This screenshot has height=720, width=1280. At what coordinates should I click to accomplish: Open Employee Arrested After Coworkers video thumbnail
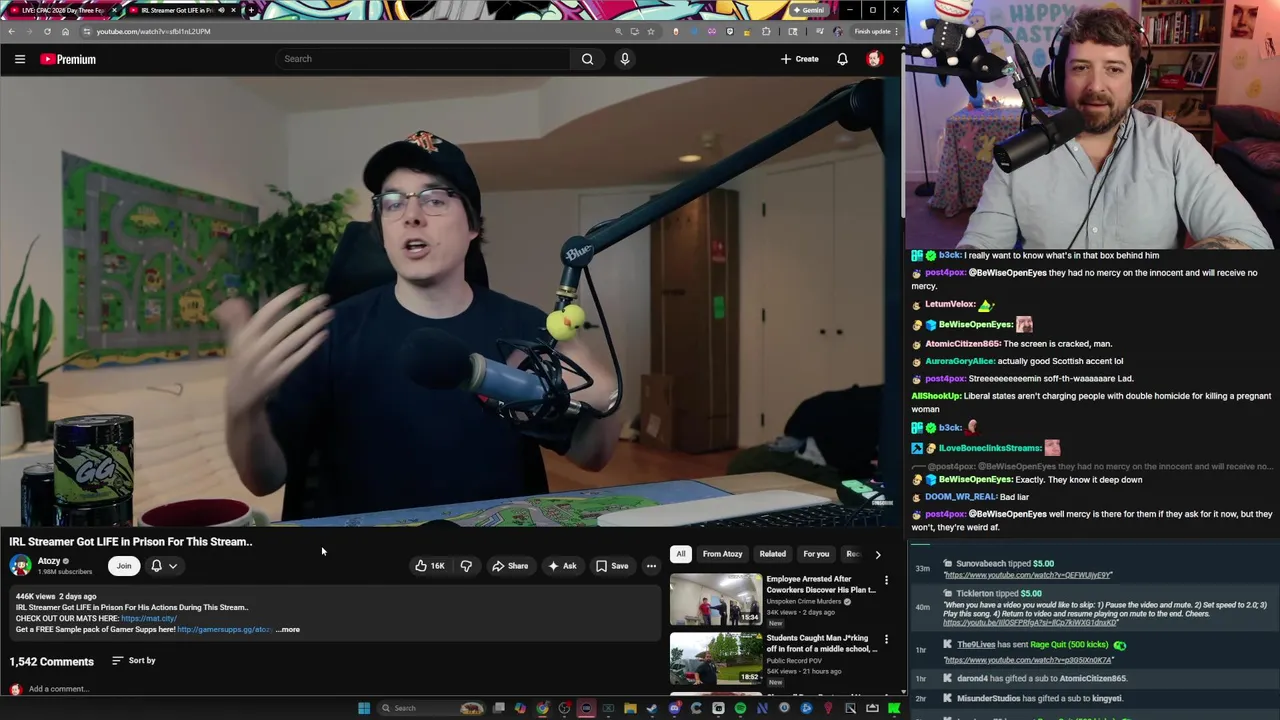click(716, 599)
